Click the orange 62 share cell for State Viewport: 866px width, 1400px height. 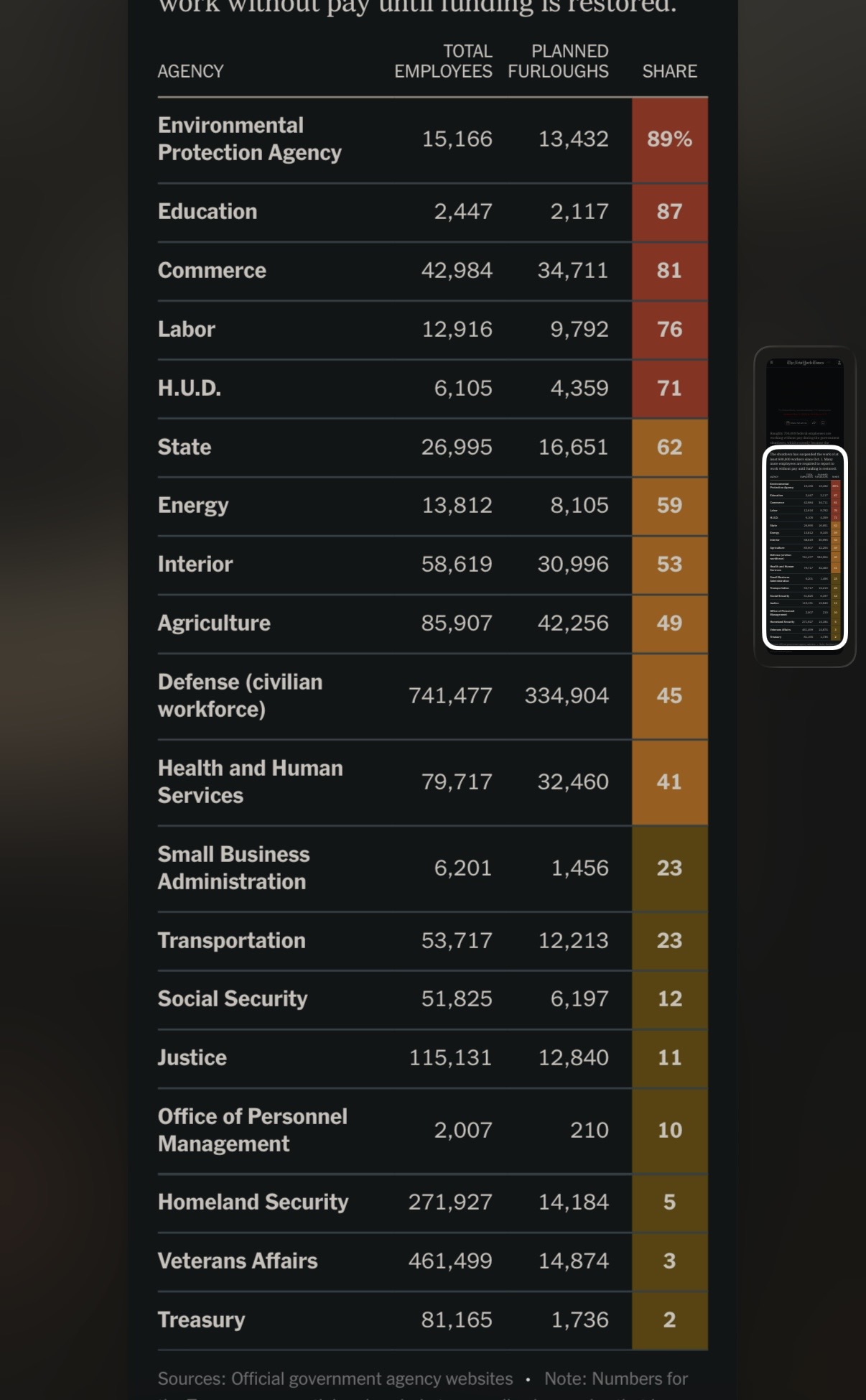coord(669,447)
